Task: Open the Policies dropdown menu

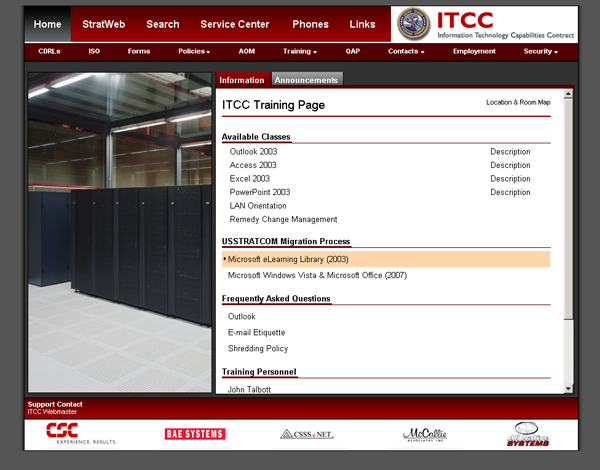Action: pos(194,51)
